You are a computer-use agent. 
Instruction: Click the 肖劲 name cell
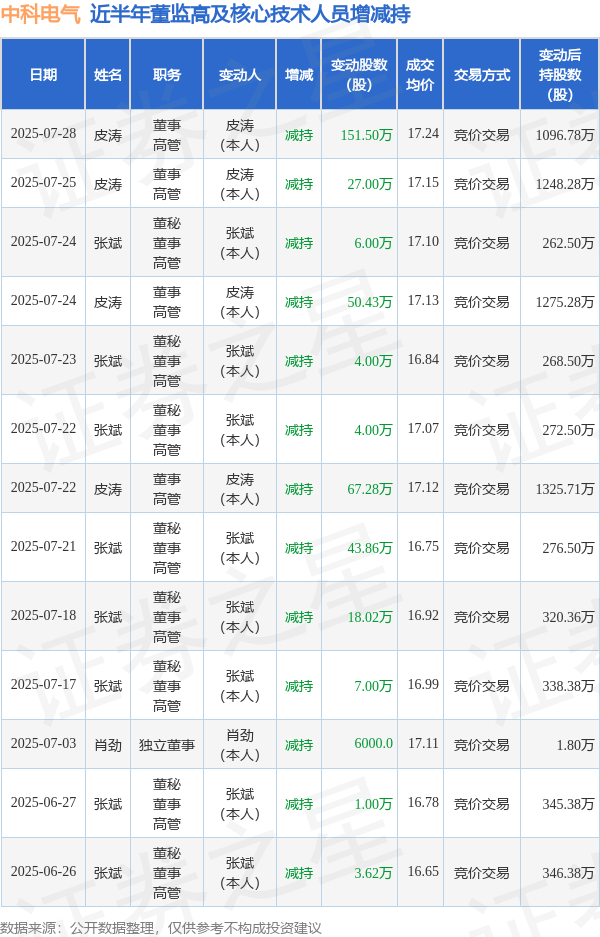pos(108,745)
